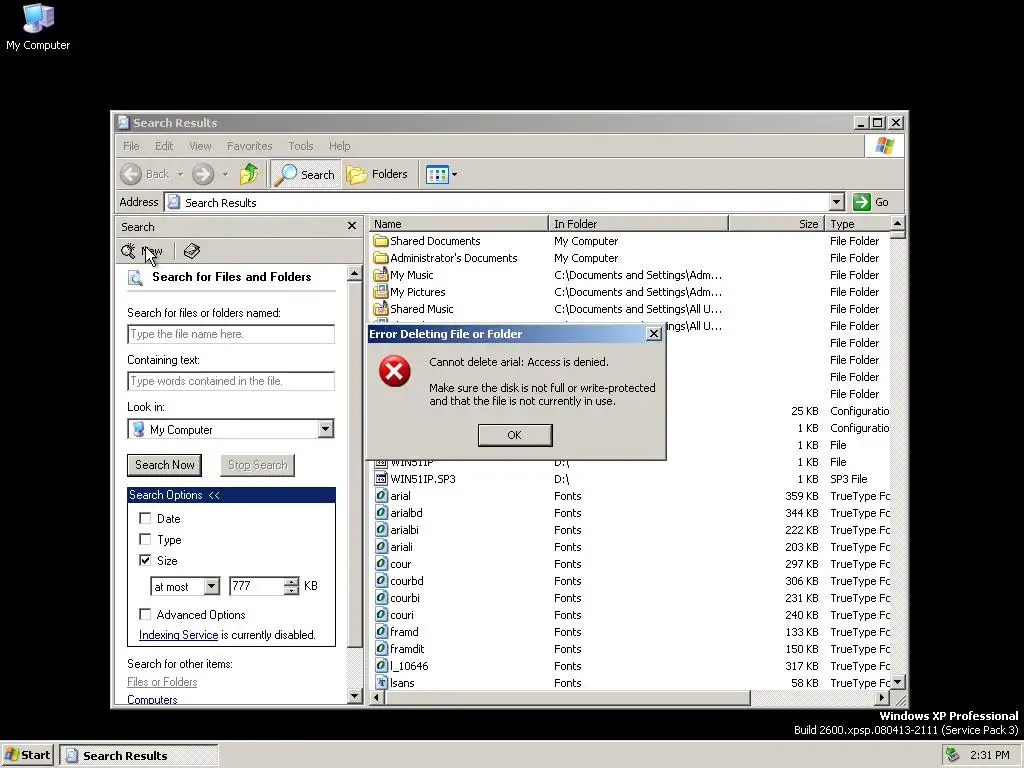Click Start button on taskbar
Screen dimensions: 1024x768
[27, 755]
